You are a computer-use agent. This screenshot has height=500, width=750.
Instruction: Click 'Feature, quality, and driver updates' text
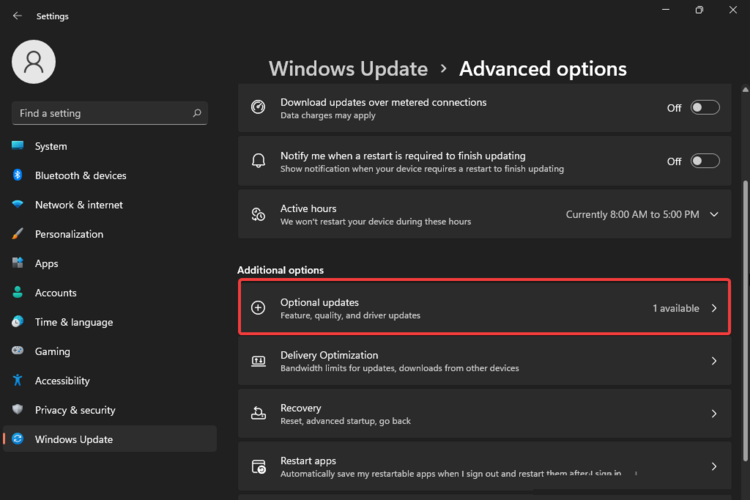click(350, 316)
